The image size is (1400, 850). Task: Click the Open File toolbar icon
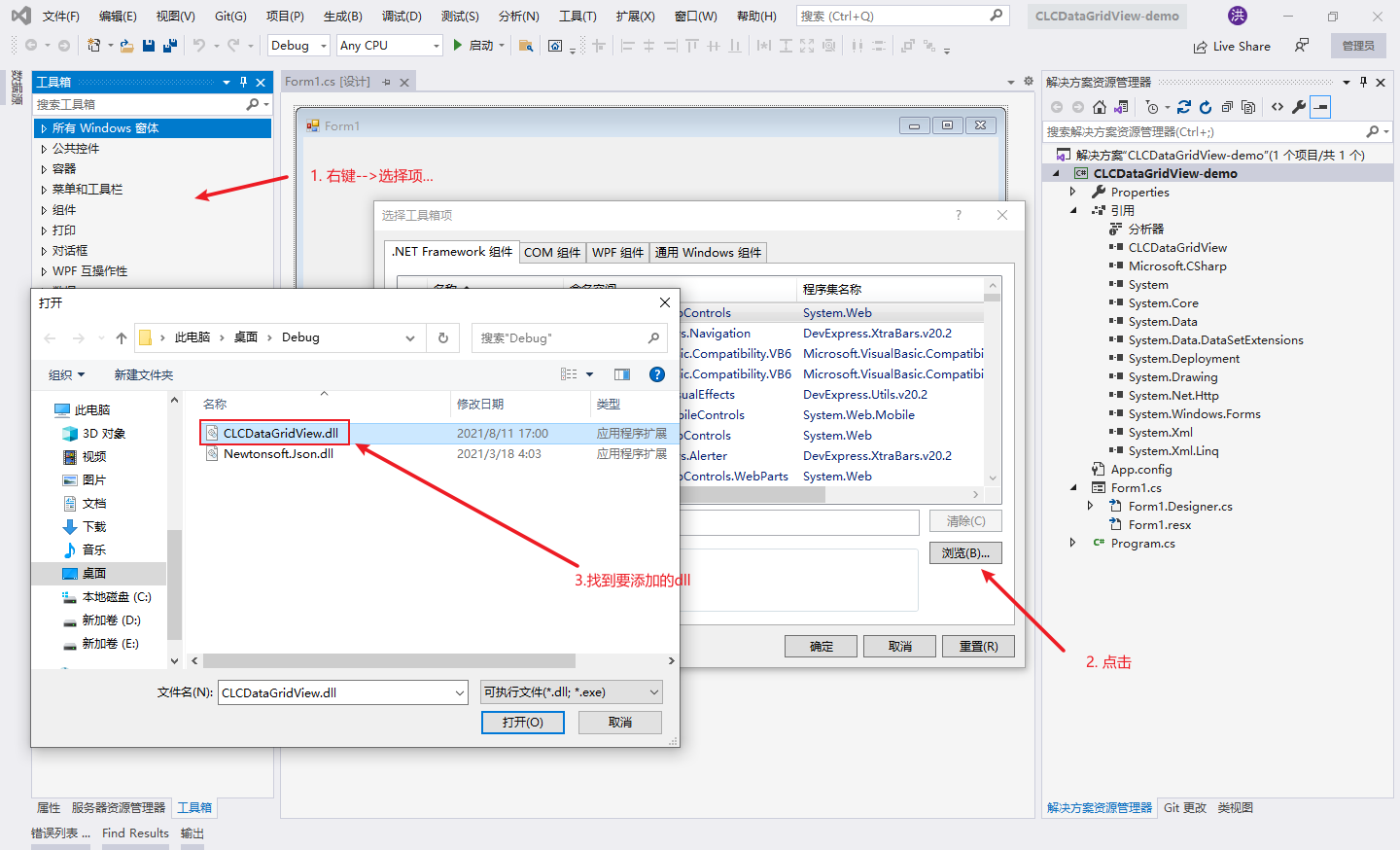[x=126, y=46]
